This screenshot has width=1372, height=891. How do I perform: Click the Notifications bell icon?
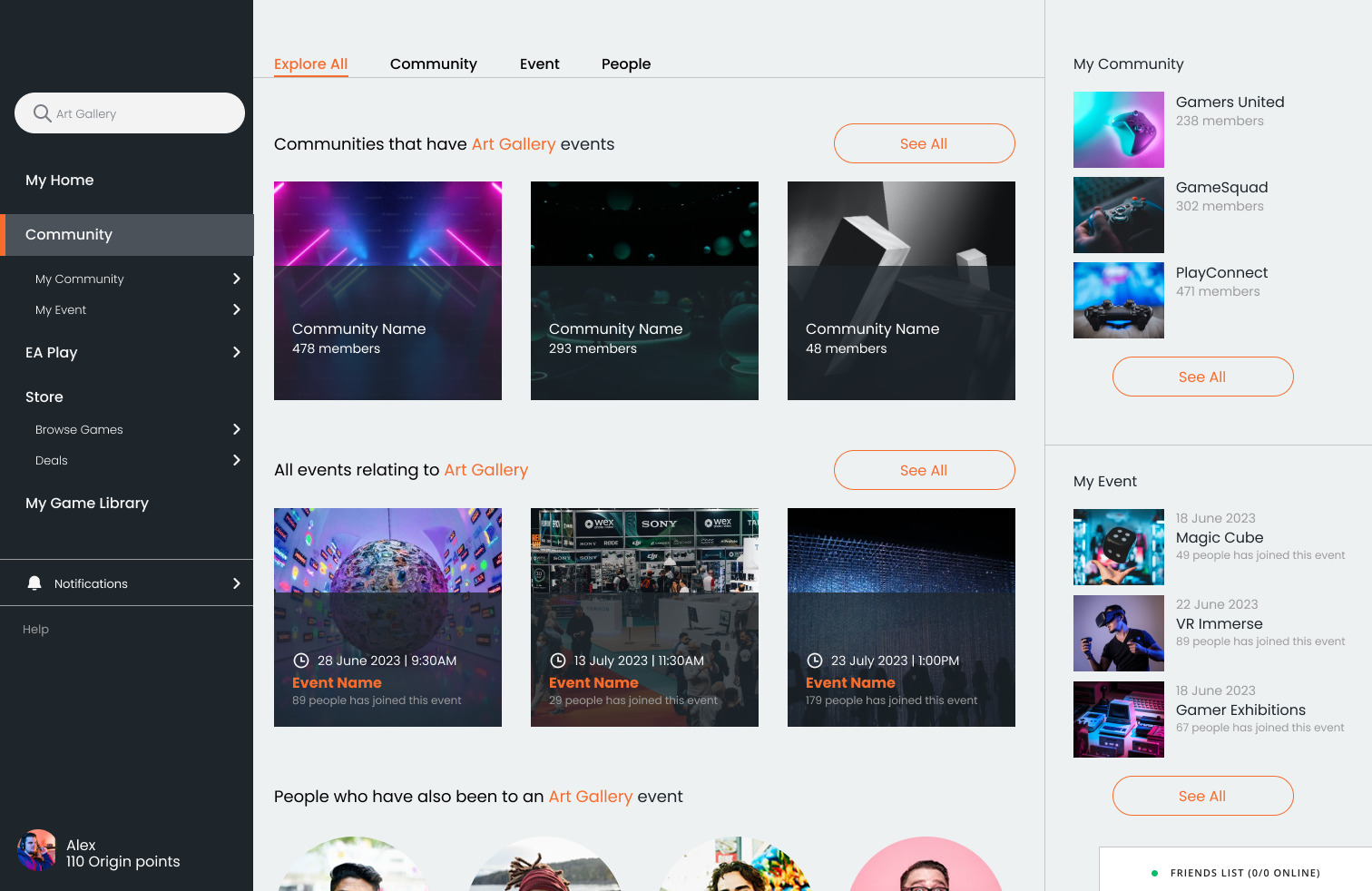coord(34,583)
